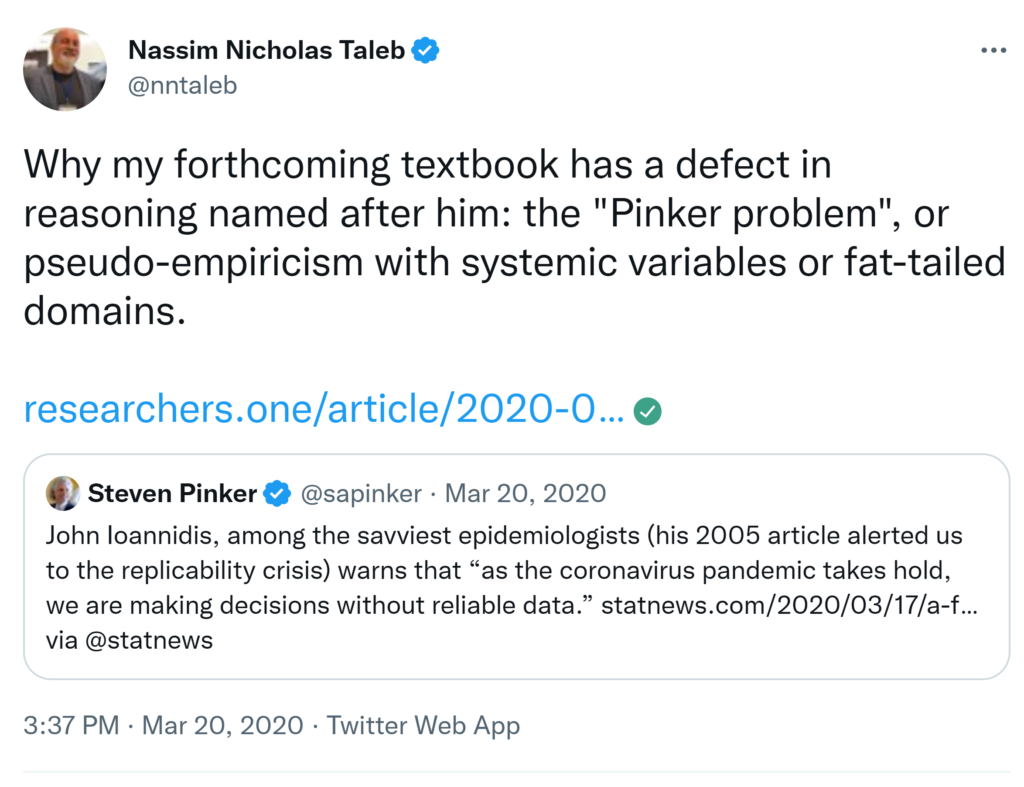This screenshot has width=1024, height=787.
Task: Open the researchers.one article link
Action: point(324,410)
